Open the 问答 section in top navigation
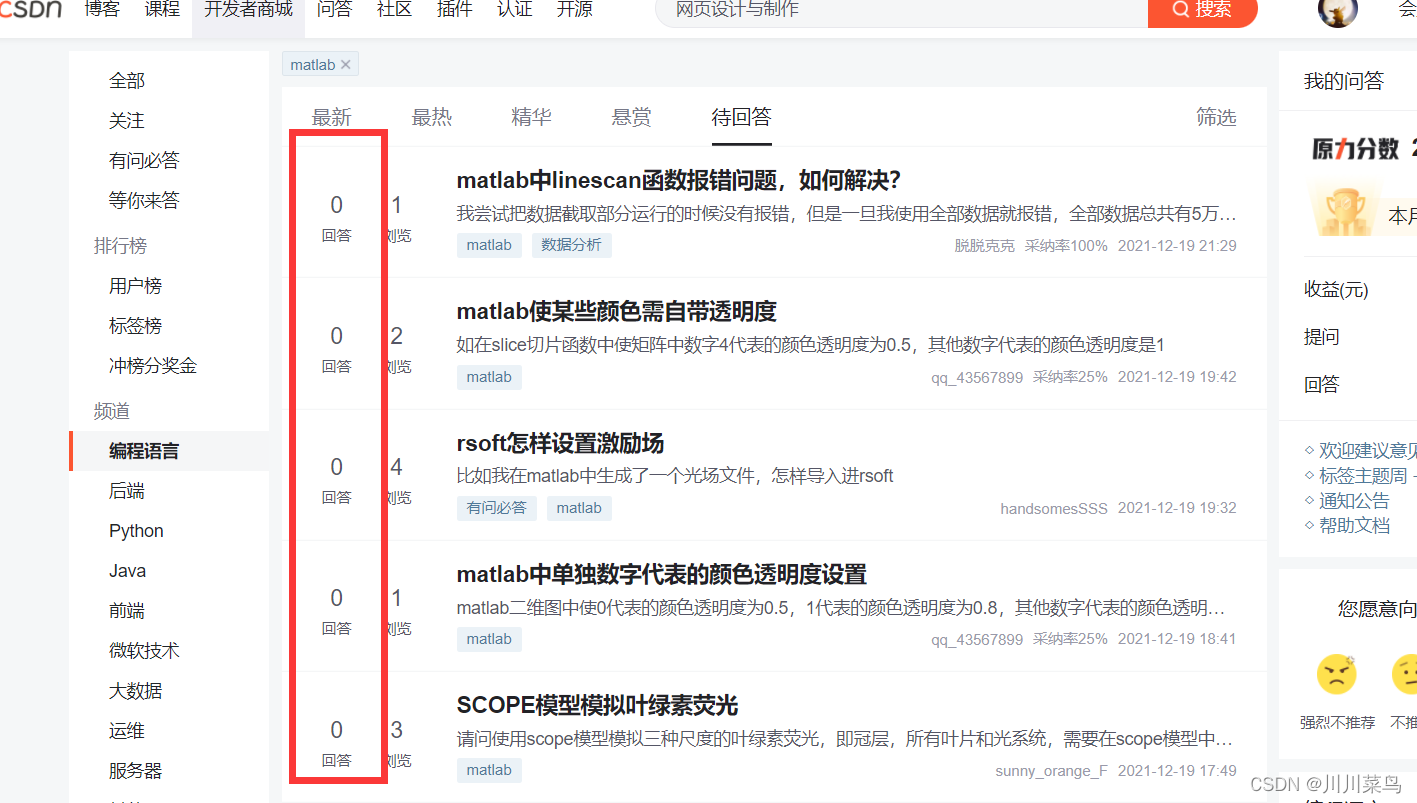 (334, 9)
